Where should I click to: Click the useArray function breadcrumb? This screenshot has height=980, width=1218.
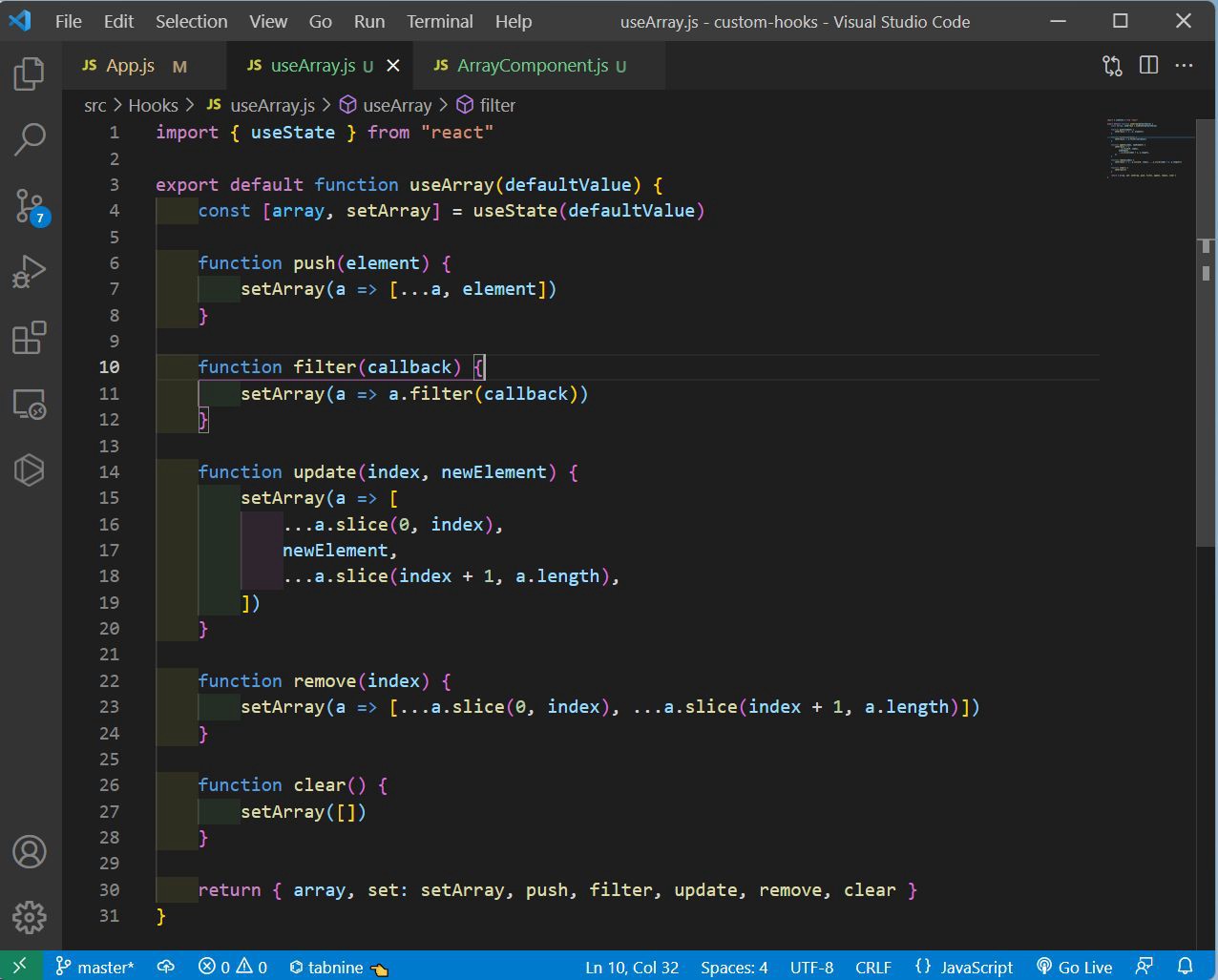tap(387, 105)
